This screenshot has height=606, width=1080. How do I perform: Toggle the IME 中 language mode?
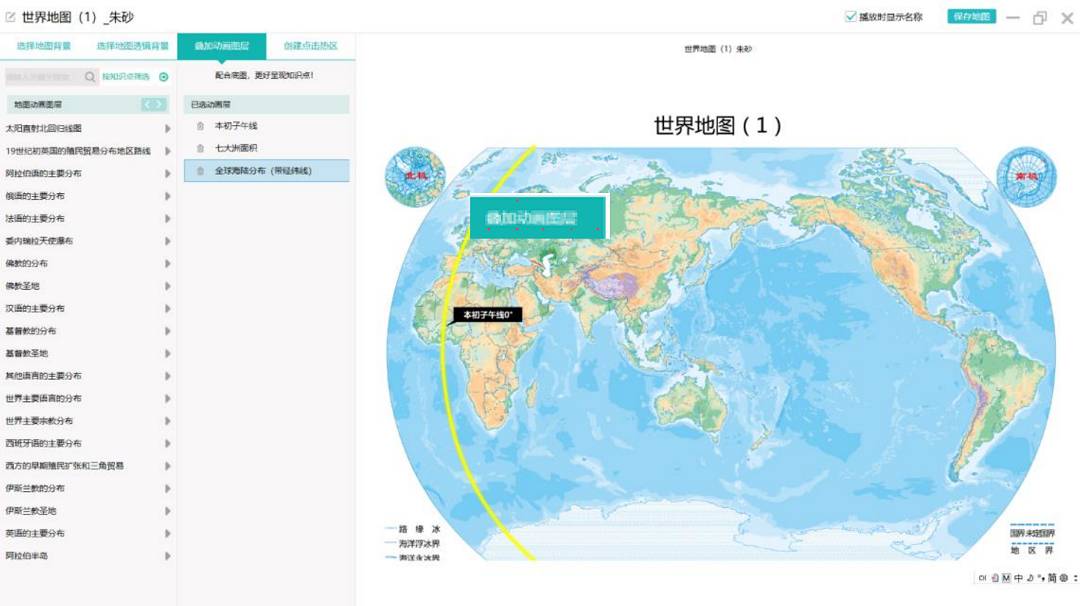[1018, 578]
